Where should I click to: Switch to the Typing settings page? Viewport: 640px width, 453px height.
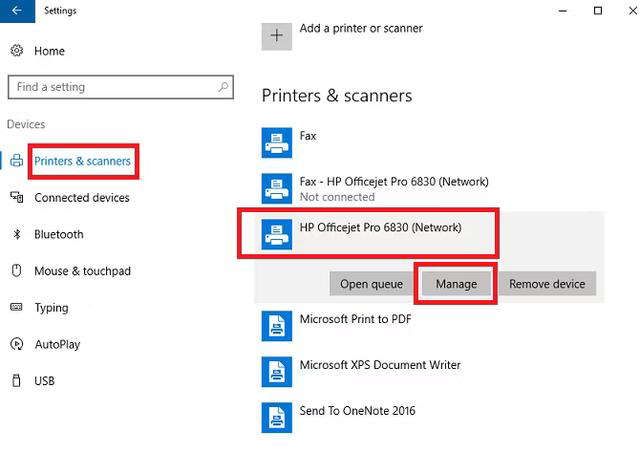pos(51,308)
